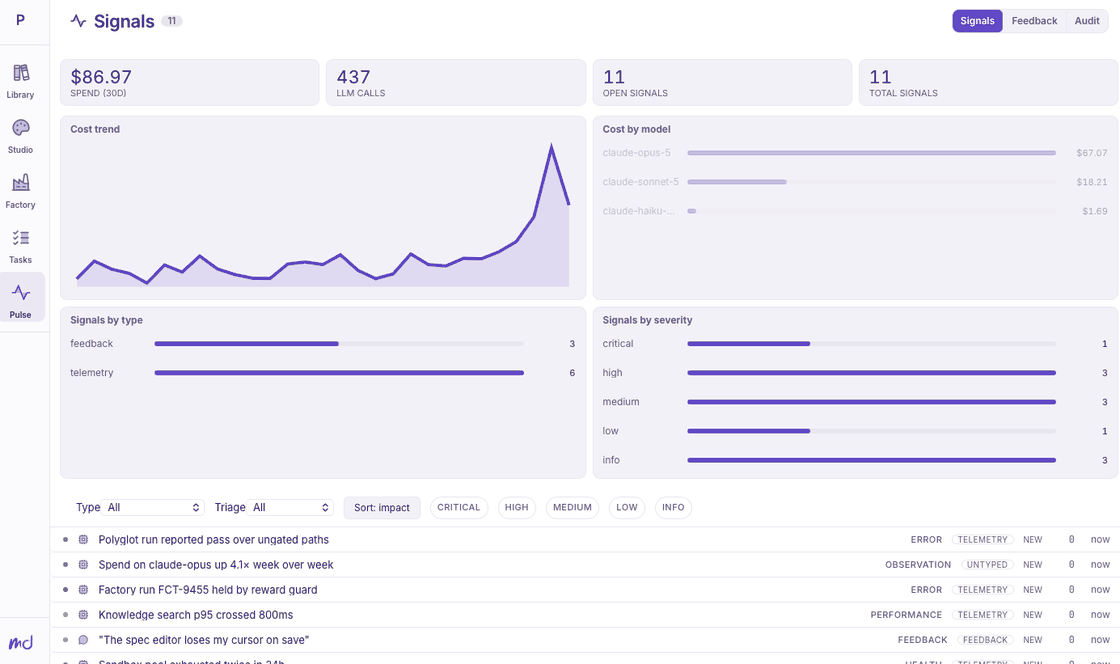Click FEEDBACK tag on spec editor row
The image size is (1120, 664).
985,640
